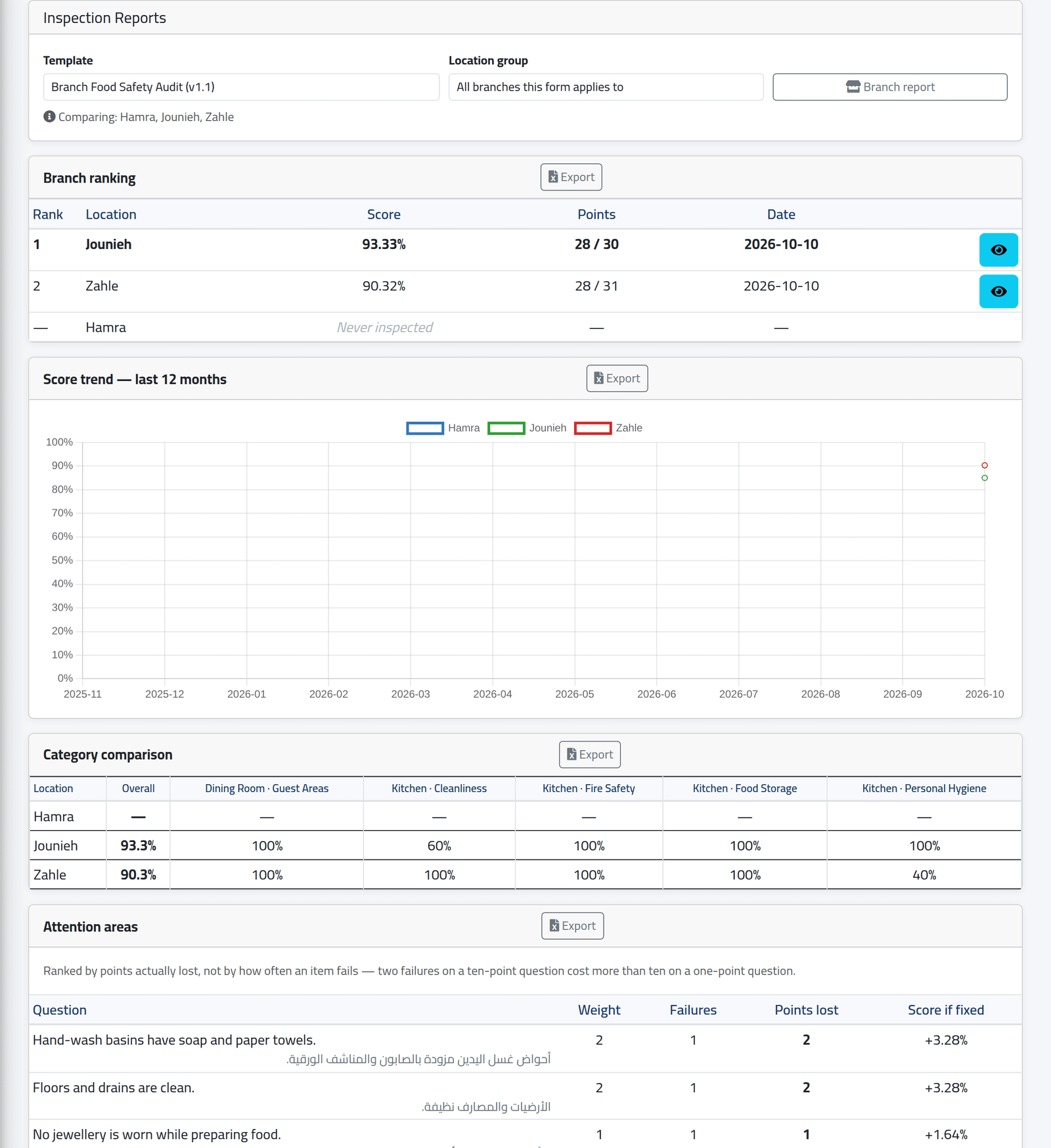
Task: Click the No jewellery question row
Action: click(525, 1134)
